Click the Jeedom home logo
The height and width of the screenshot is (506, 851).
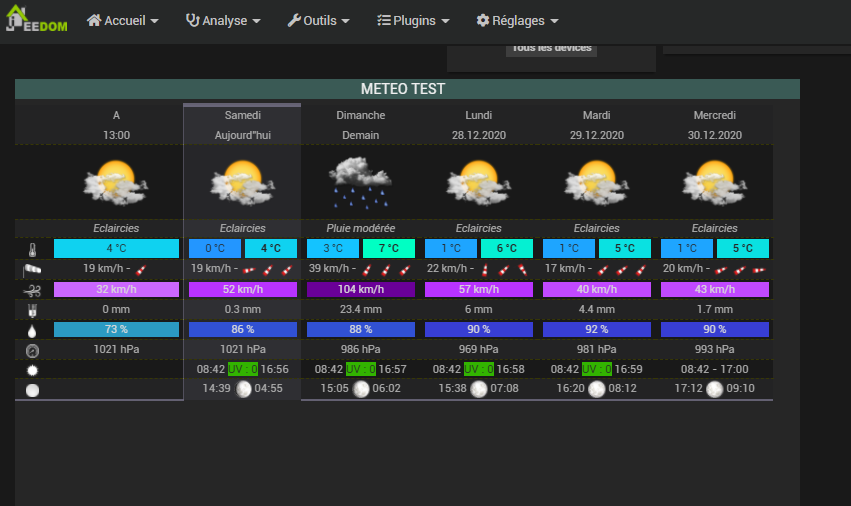click(x=36, y=19)
